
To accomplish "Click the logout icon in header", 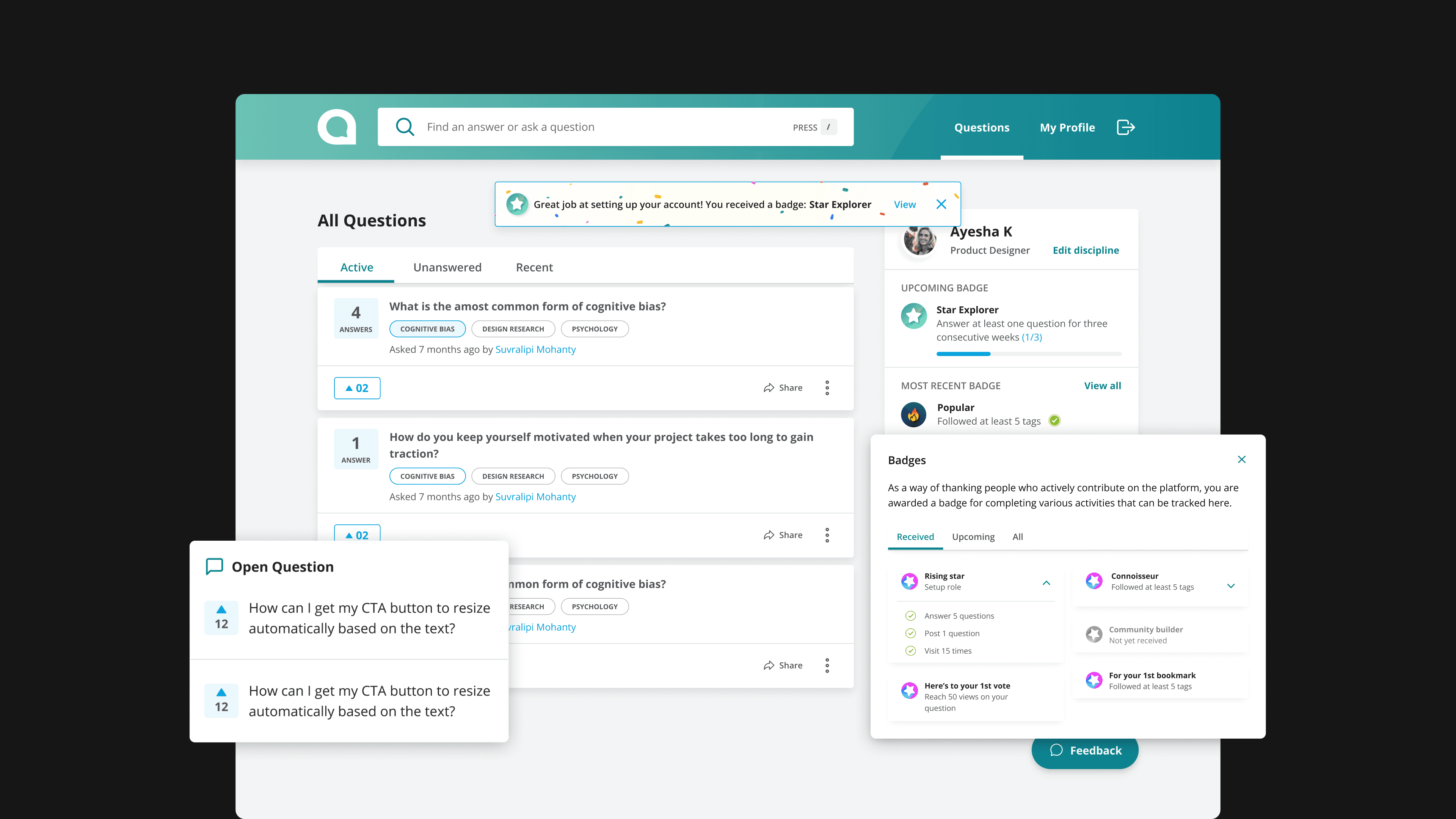I will pos(1125,127).
